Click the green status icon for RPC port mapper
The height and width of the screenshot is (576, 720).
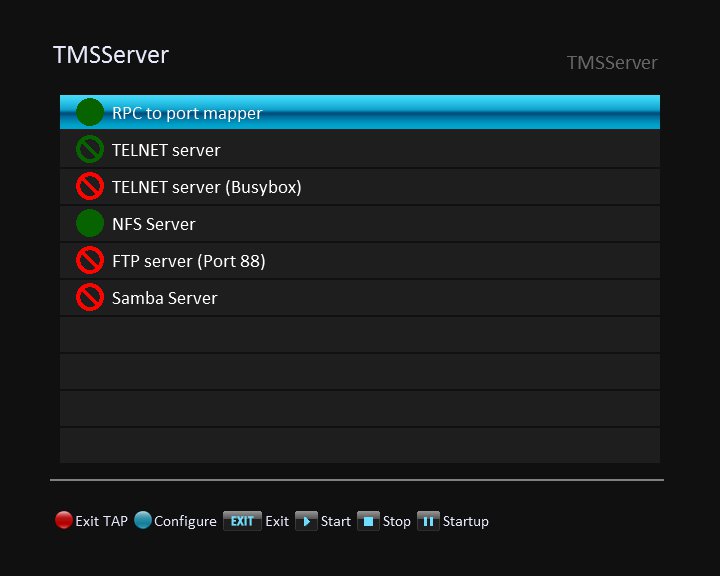point(90,112)
